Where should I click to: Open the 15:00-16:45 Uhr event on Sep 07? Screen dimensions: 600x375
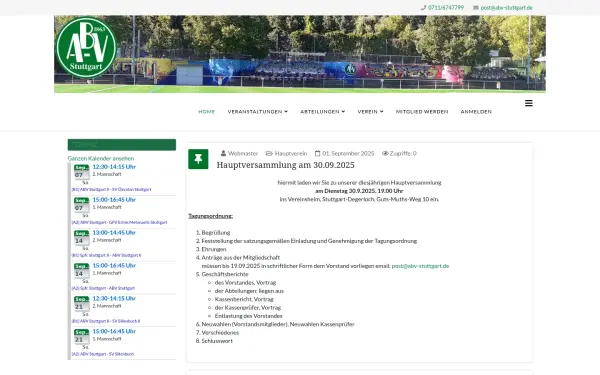(x=114, y=200)
